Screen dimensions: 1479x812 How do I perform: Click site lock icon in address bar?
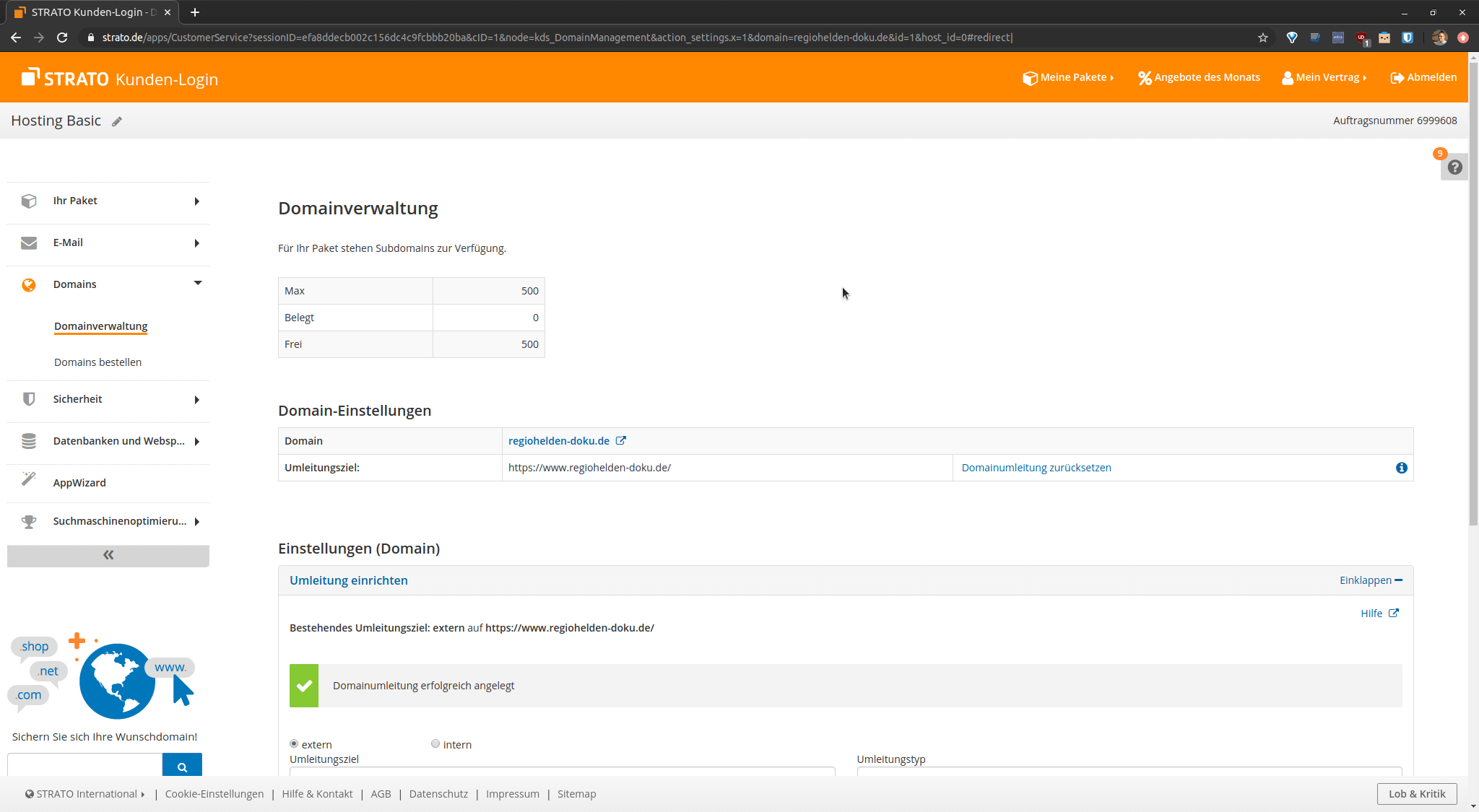point(90,38)
